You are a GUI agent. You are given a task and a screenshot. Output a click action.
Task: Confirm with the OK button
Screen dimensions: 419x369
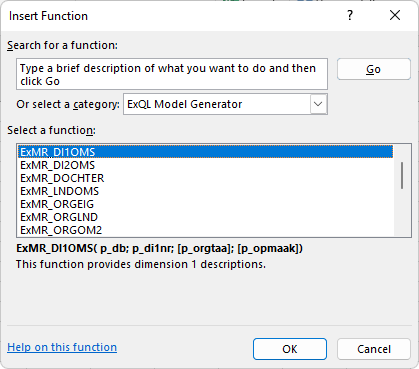pos(290,349)
